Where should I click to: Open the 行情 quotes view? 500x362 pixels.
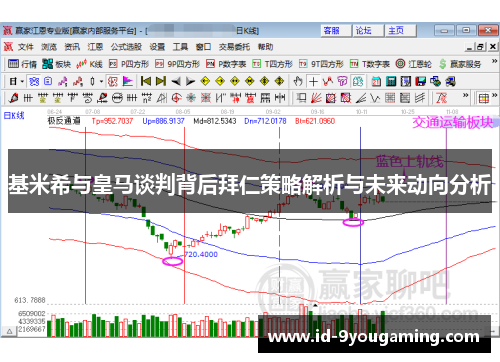pyautogui.click(x=22, y=64)
